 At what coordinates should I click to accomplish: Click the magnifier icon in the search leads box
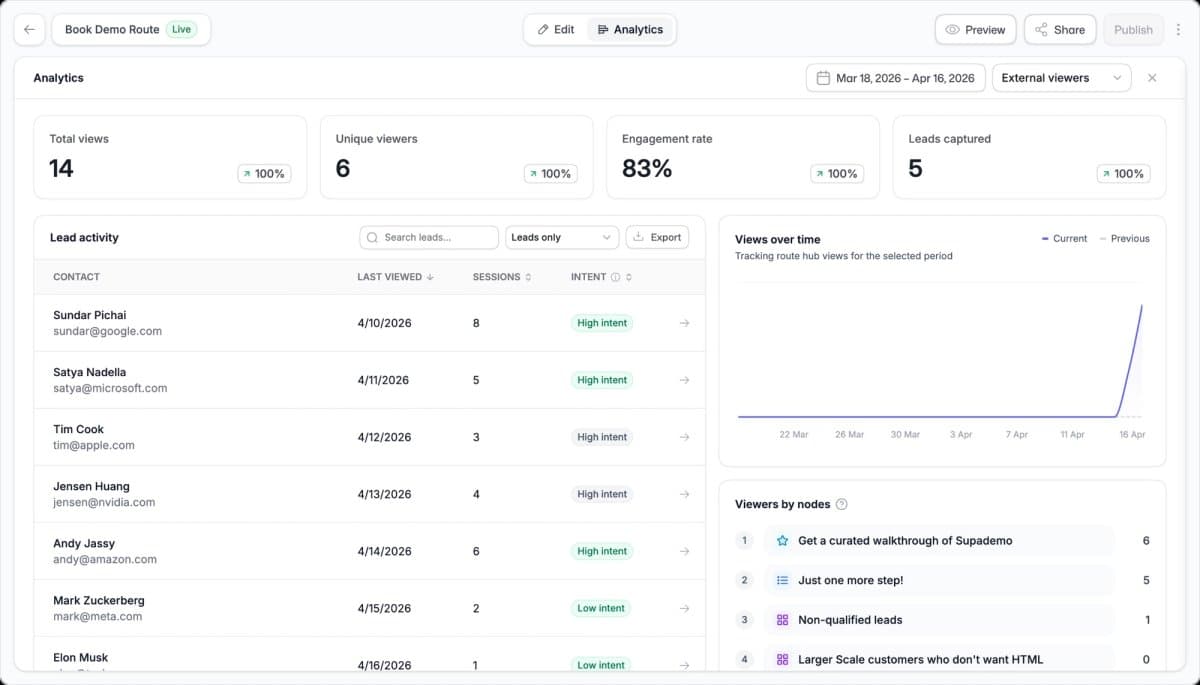pos(373,238)
